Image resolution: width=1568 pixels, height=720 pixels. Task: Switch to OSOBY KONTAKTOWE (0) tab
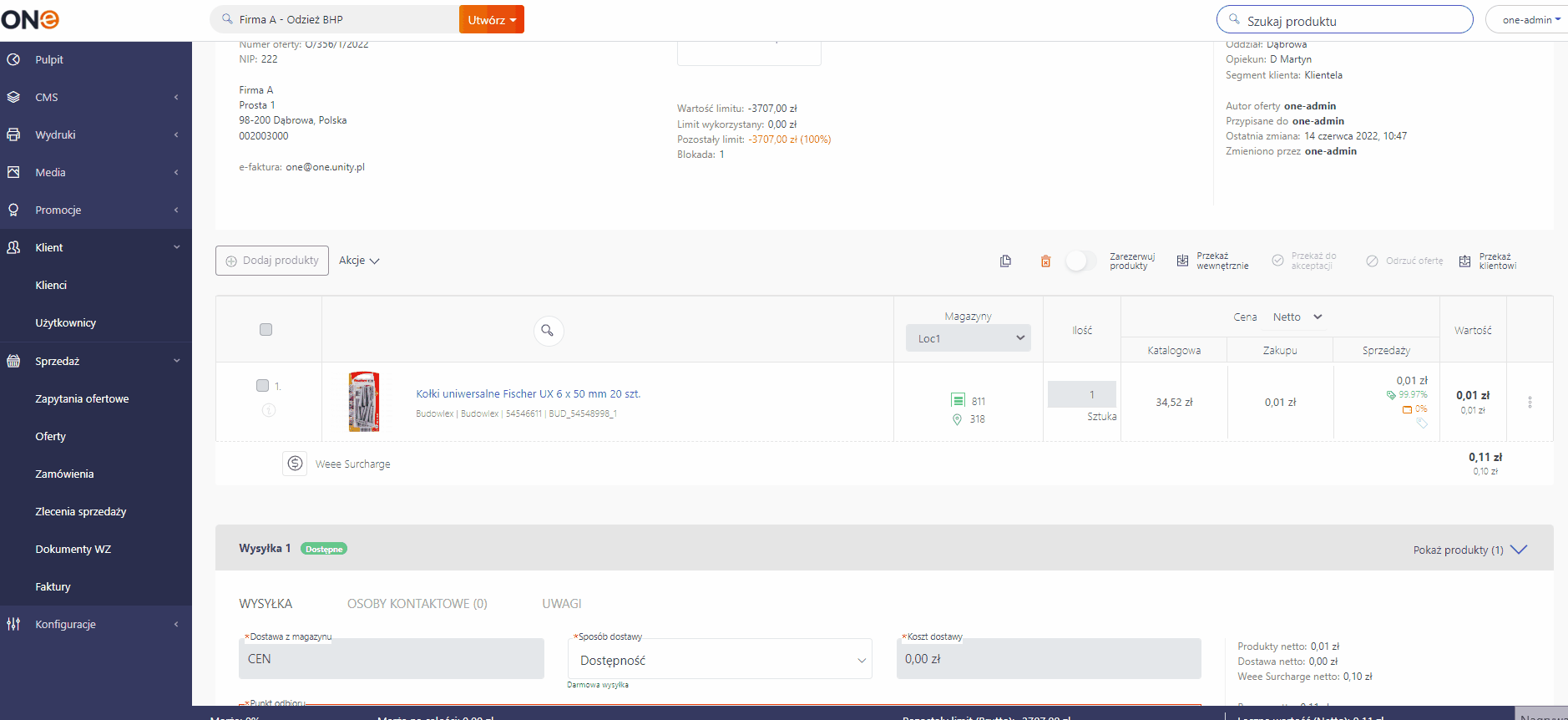(x=417, y=603)
